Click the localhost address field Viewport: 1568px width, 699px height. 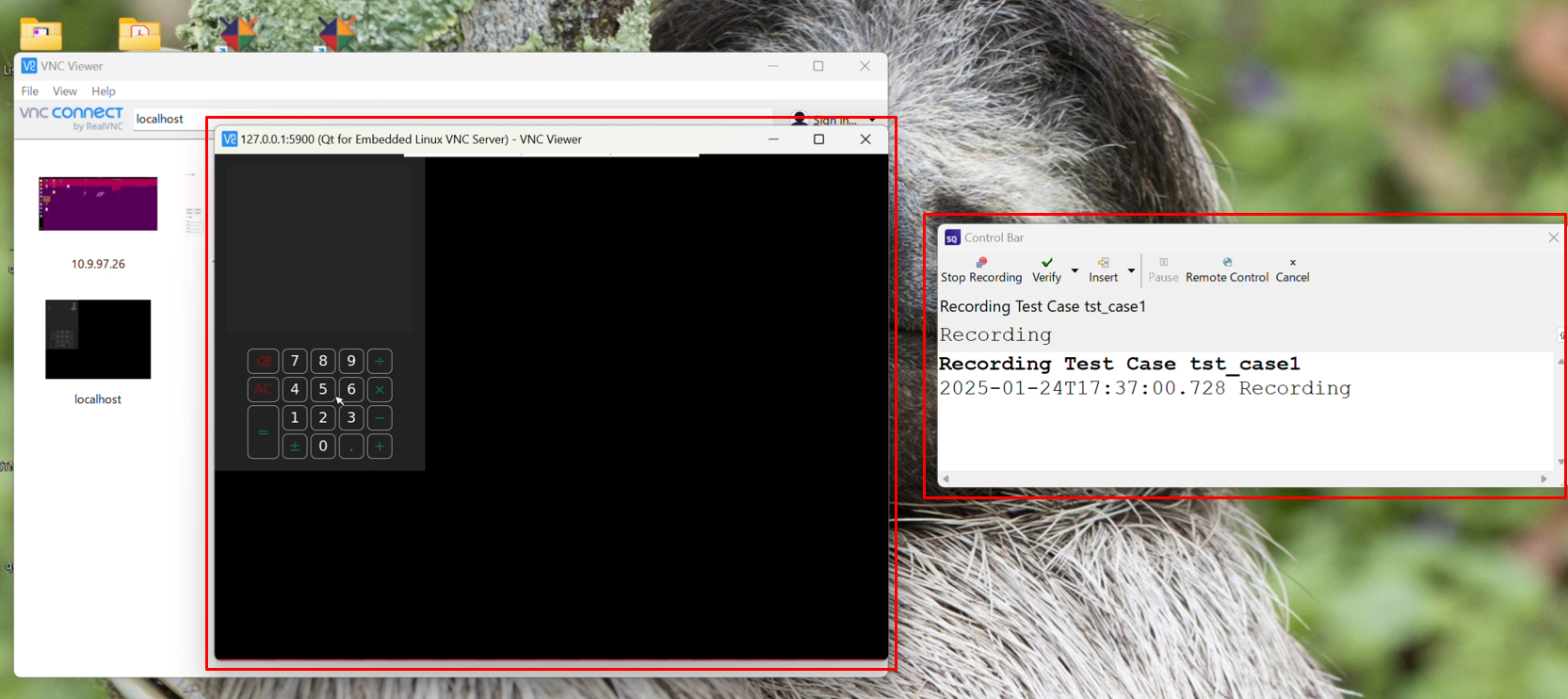[x=170, y=119]
